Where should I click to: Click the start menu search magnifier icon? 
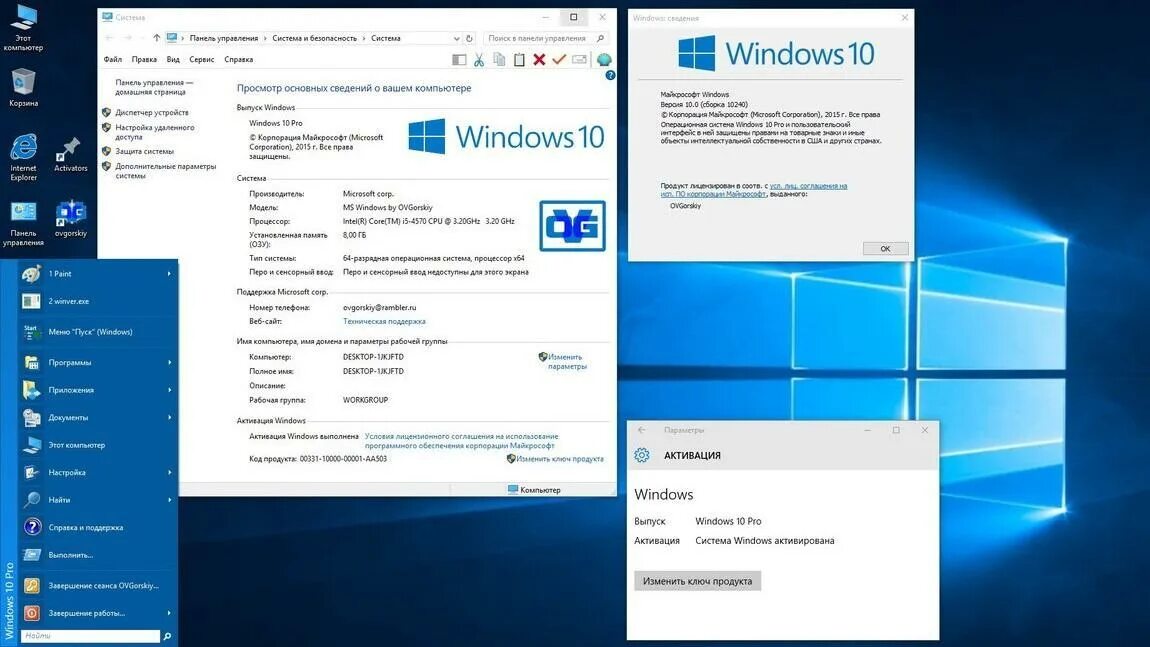(x=167, y=636)
